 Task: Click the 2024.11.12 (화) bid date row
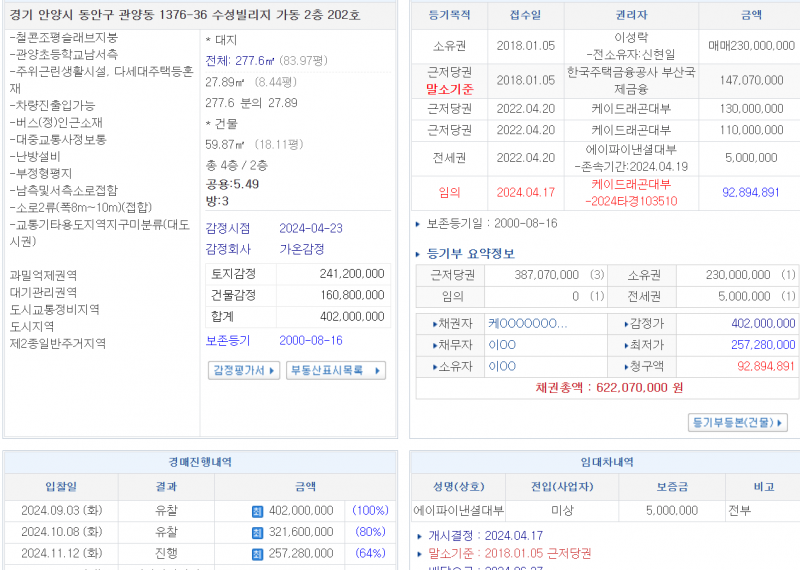(x=62, y=554)
